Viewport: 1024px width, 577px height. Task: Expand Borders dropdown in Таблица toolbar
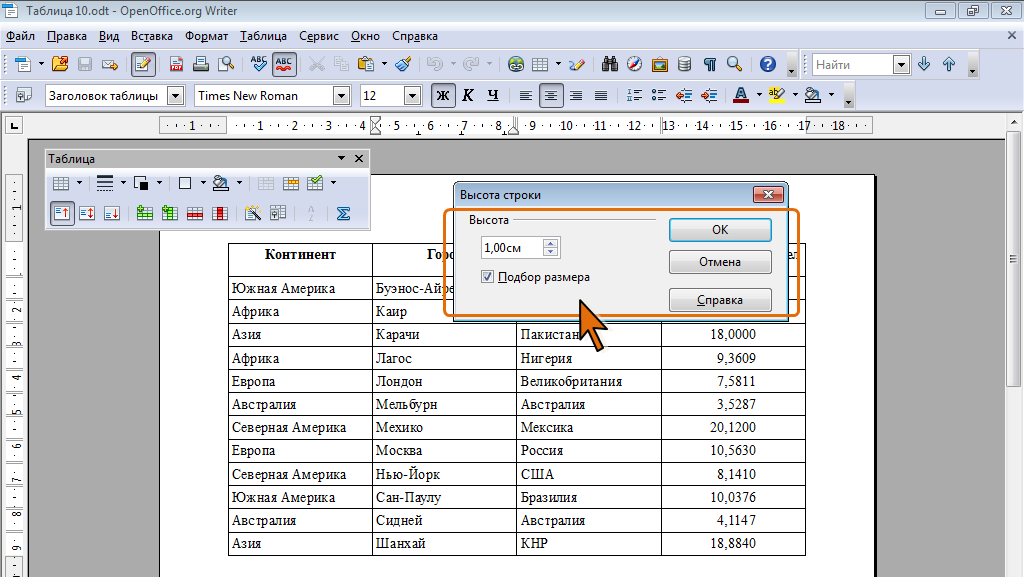[202, 183]
